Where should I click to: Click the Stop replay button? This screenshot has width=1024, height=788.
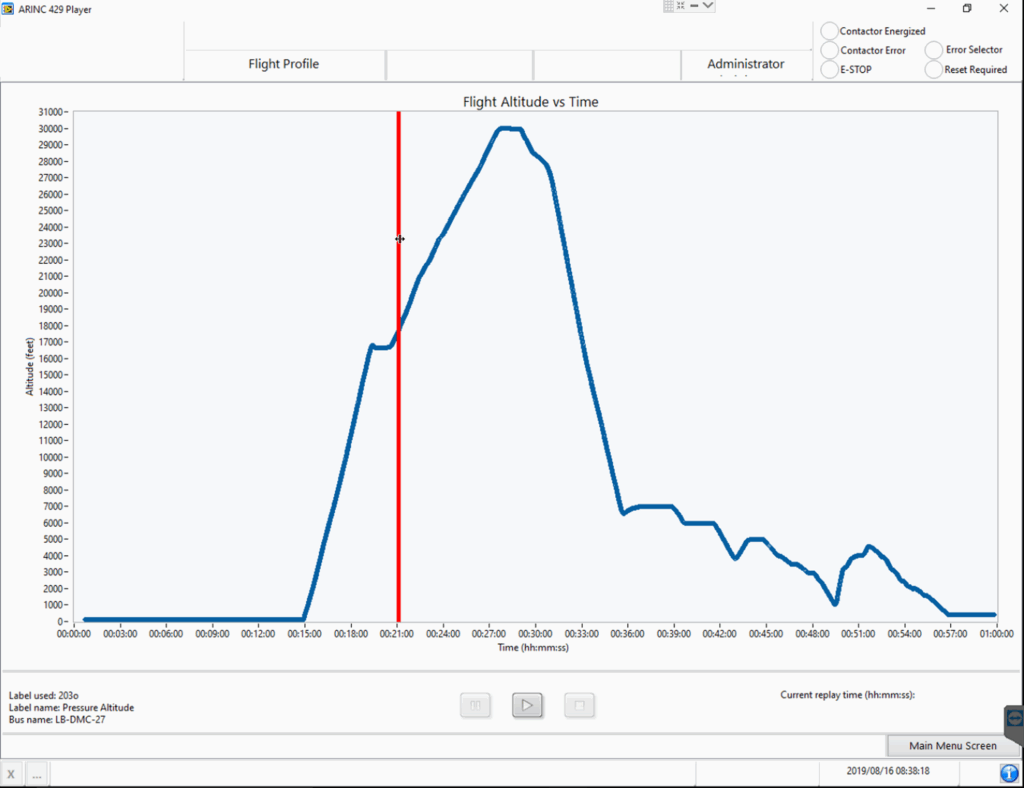tap(579, 706)
